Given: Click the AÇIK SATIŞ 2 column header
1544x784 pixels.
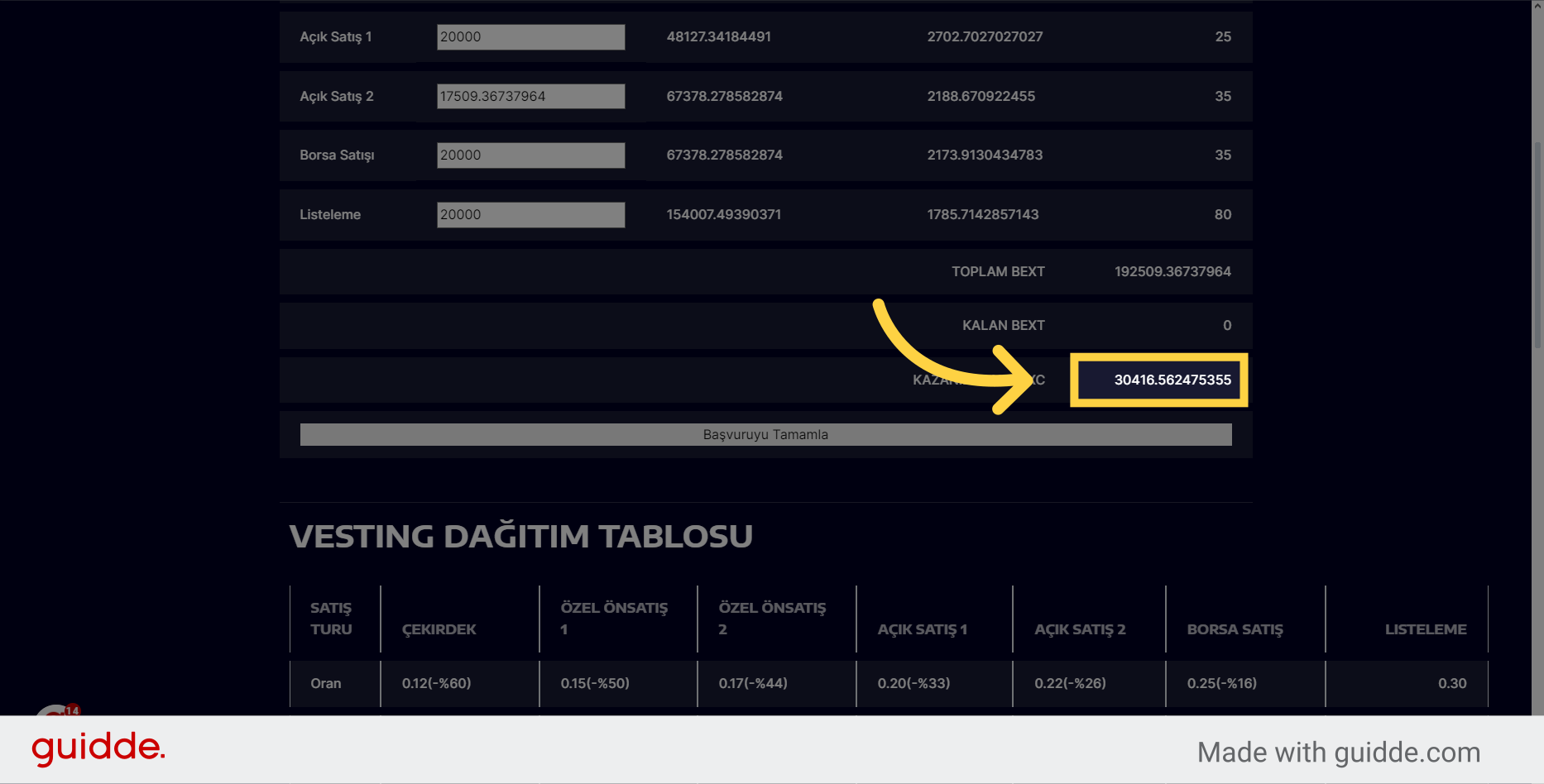Looking at the screenshot, I should coord(1080,629).
